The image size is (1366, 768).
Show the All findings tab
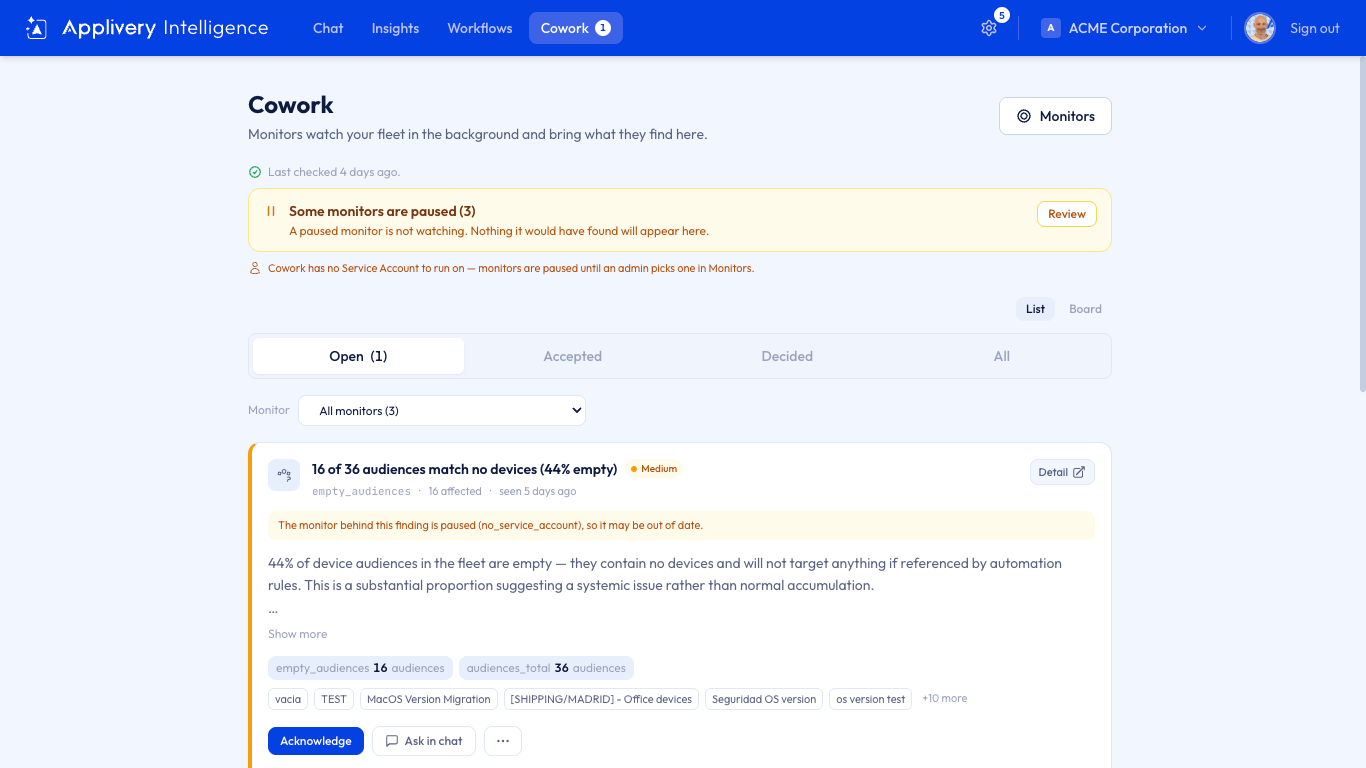point(1002,356)
